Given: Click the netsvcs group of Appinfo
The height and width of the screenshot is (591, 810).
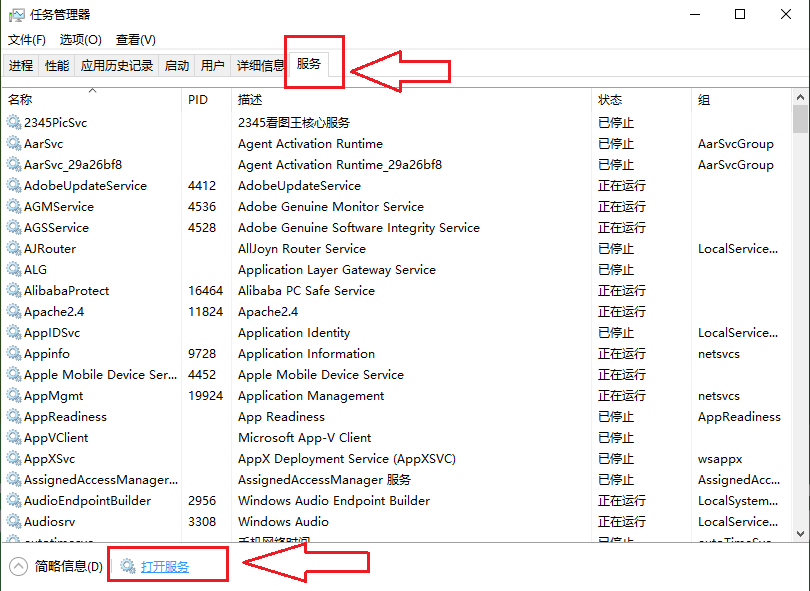Looking at the screenshot, I should (x=719, y=354).
